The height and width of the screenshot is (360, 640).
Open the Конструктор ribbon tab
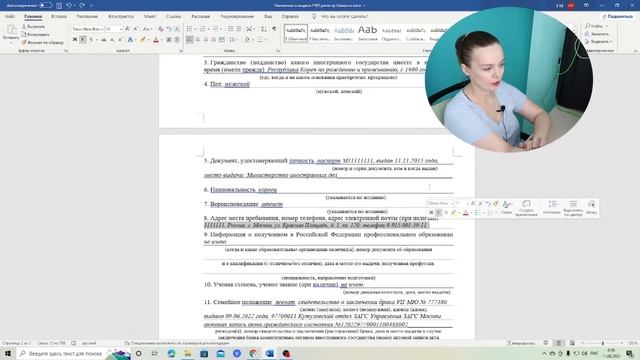[121, 16]
